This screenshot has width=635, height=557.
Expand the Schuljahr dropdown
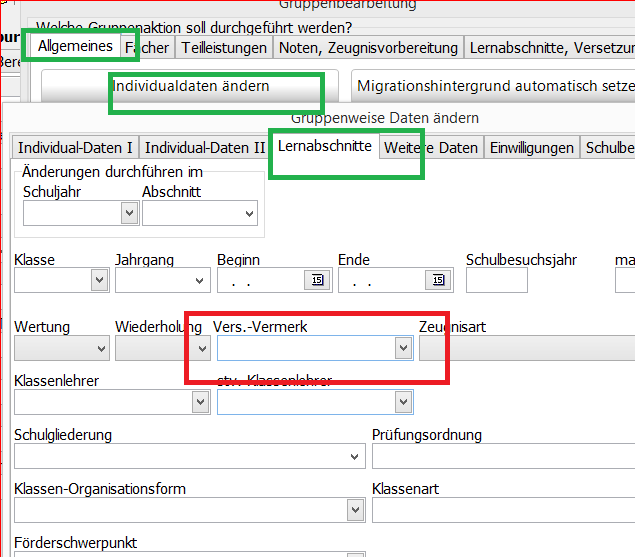pyautogui.click(x=128, y=212)
